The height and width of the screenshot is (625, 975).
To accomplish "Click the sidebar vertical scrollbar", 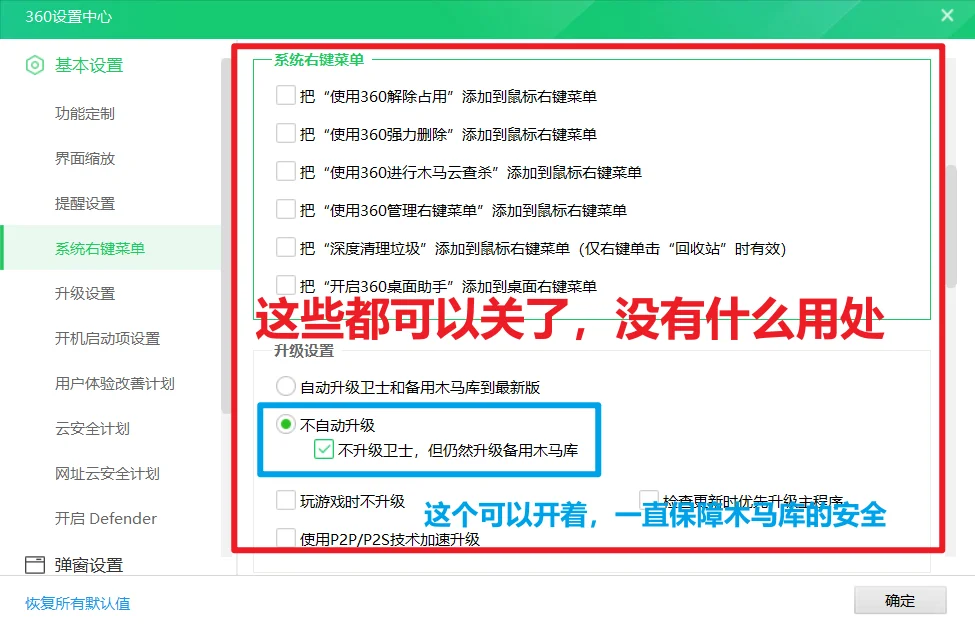I will (226, 236).
